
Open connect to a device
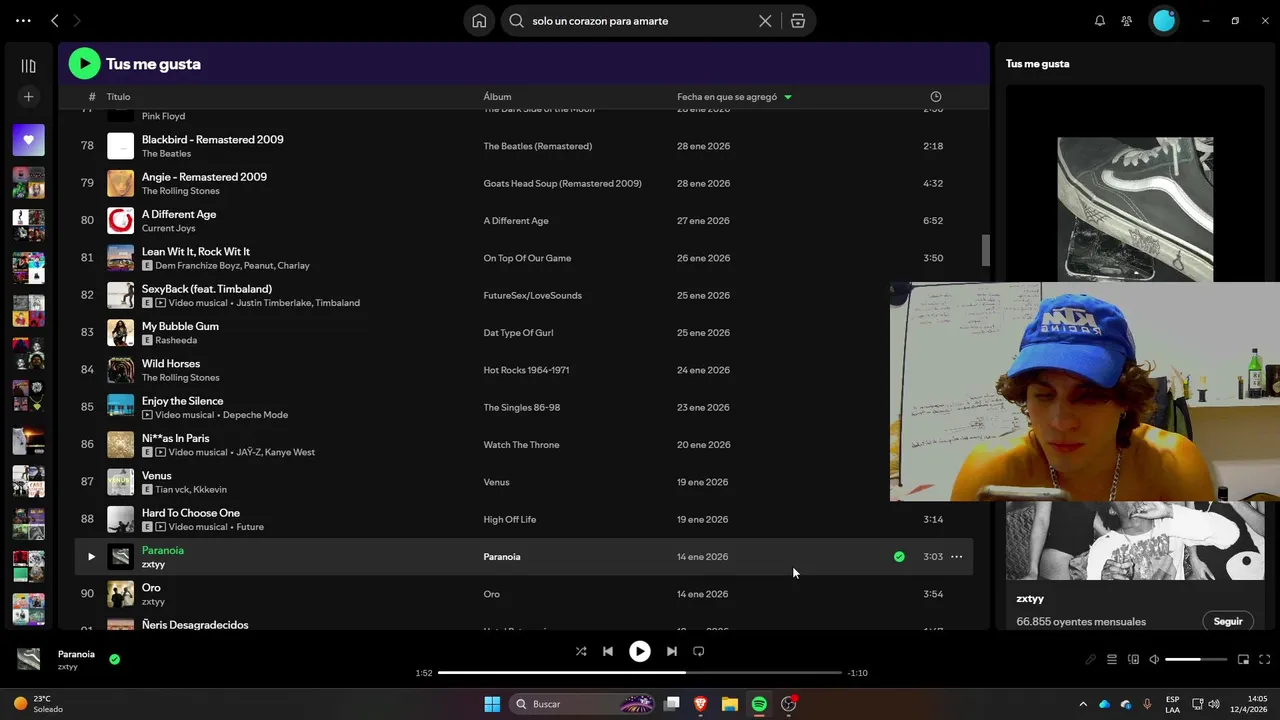tap(1133, 660)
